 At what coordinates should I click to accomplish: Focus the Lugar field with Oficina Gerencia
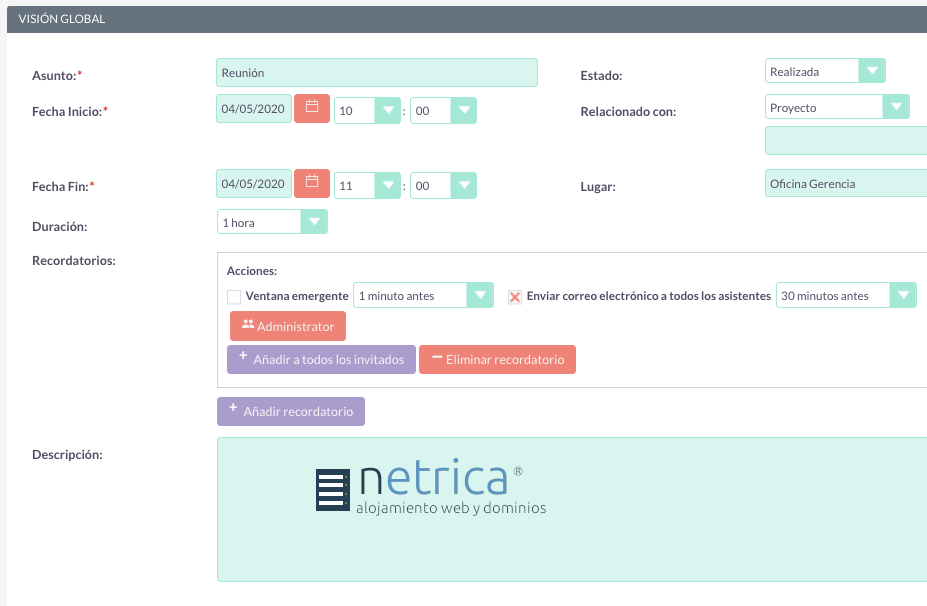click(846, 183)
